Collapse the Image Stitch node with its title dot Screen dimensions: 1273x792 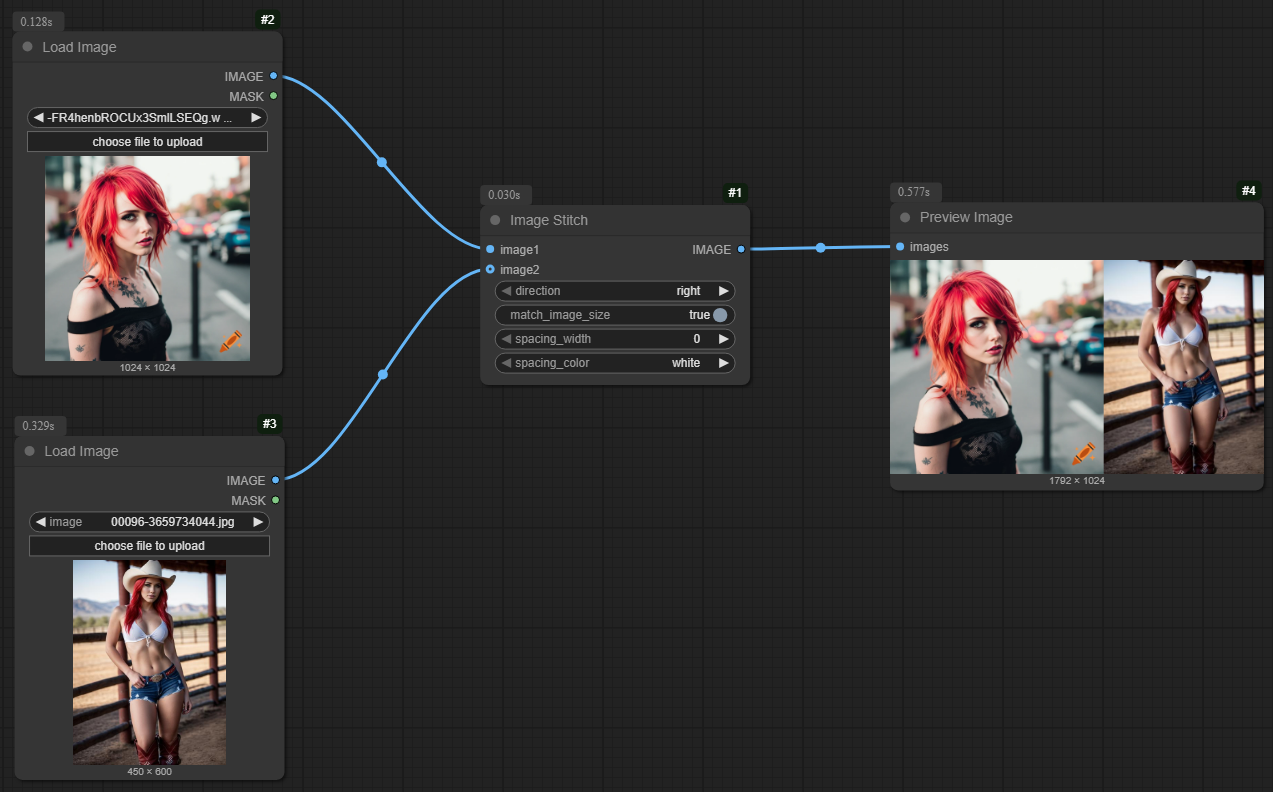(x=495, y=220)
